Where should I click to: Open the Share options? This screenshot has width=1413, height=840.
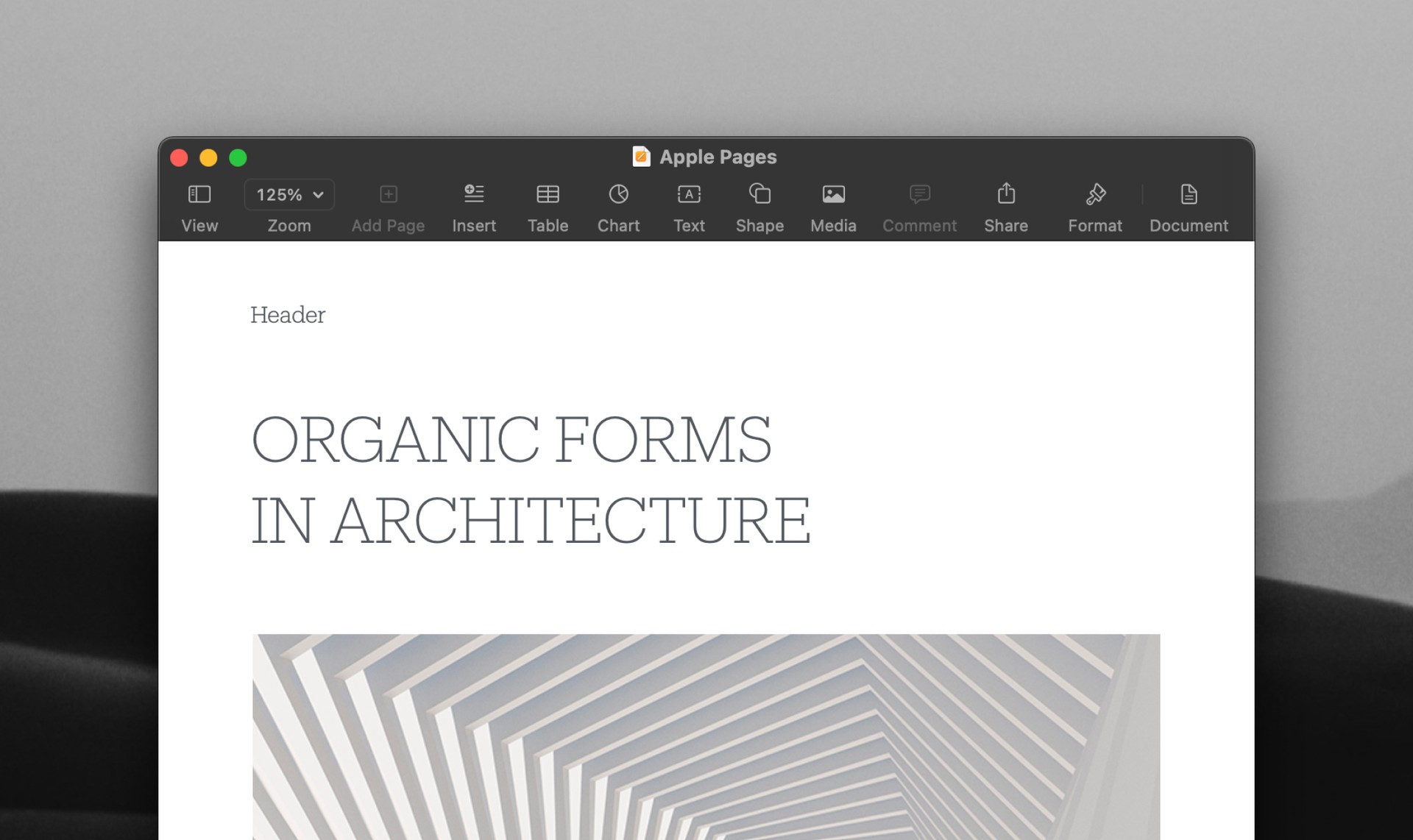pyautogui.click(x=1004, y=206)
